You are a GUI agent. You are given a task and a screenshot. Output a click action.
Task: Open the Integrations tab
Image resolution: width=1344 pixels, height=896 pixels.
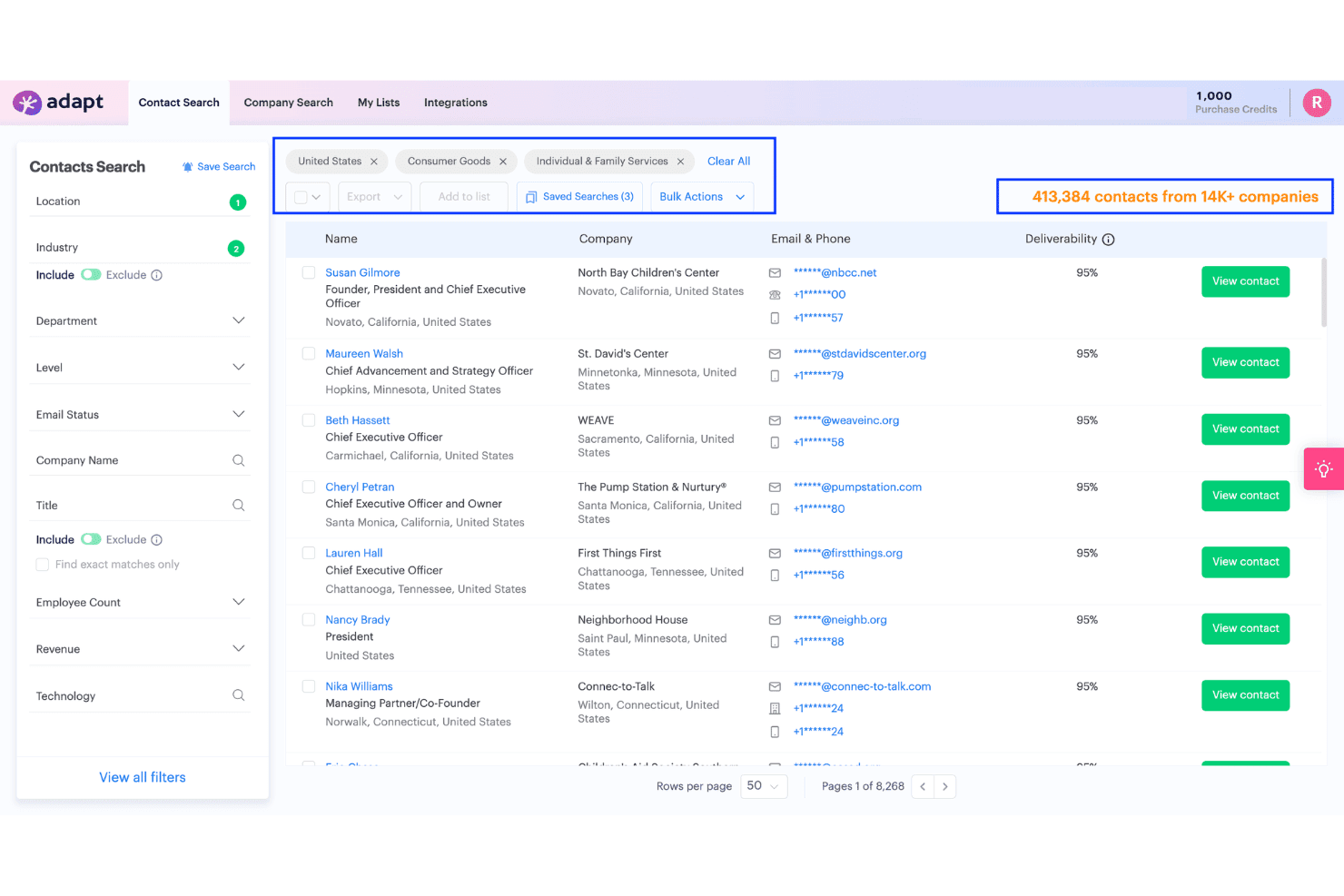point(456,103)
